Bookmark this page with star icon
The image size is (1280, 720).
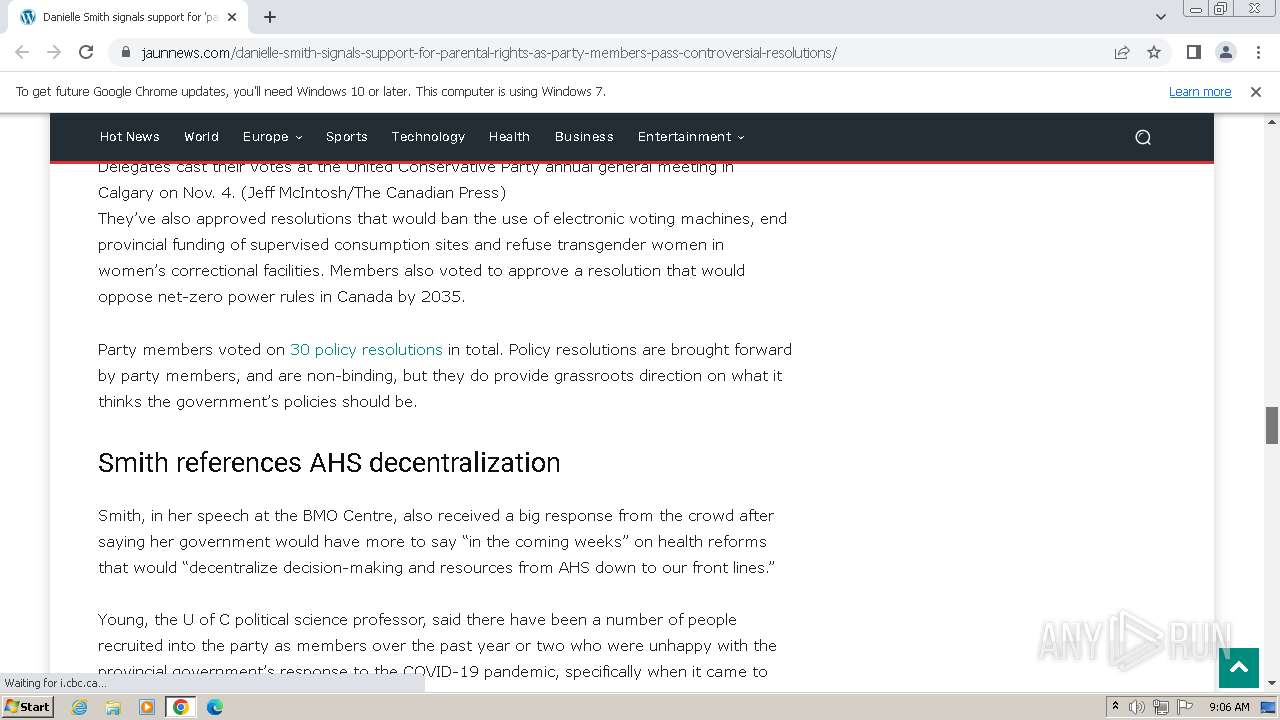coord(1154,53)
